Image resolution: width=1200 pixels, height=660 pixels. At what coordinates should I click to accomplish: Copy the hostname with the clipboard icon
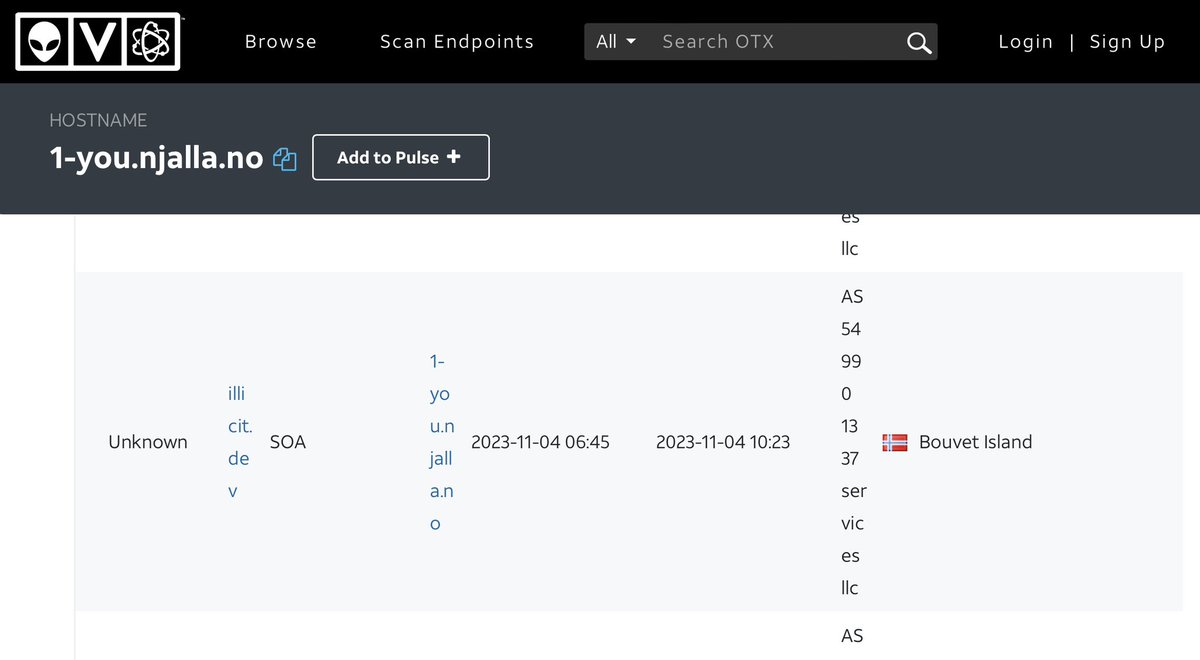point(285,159)
